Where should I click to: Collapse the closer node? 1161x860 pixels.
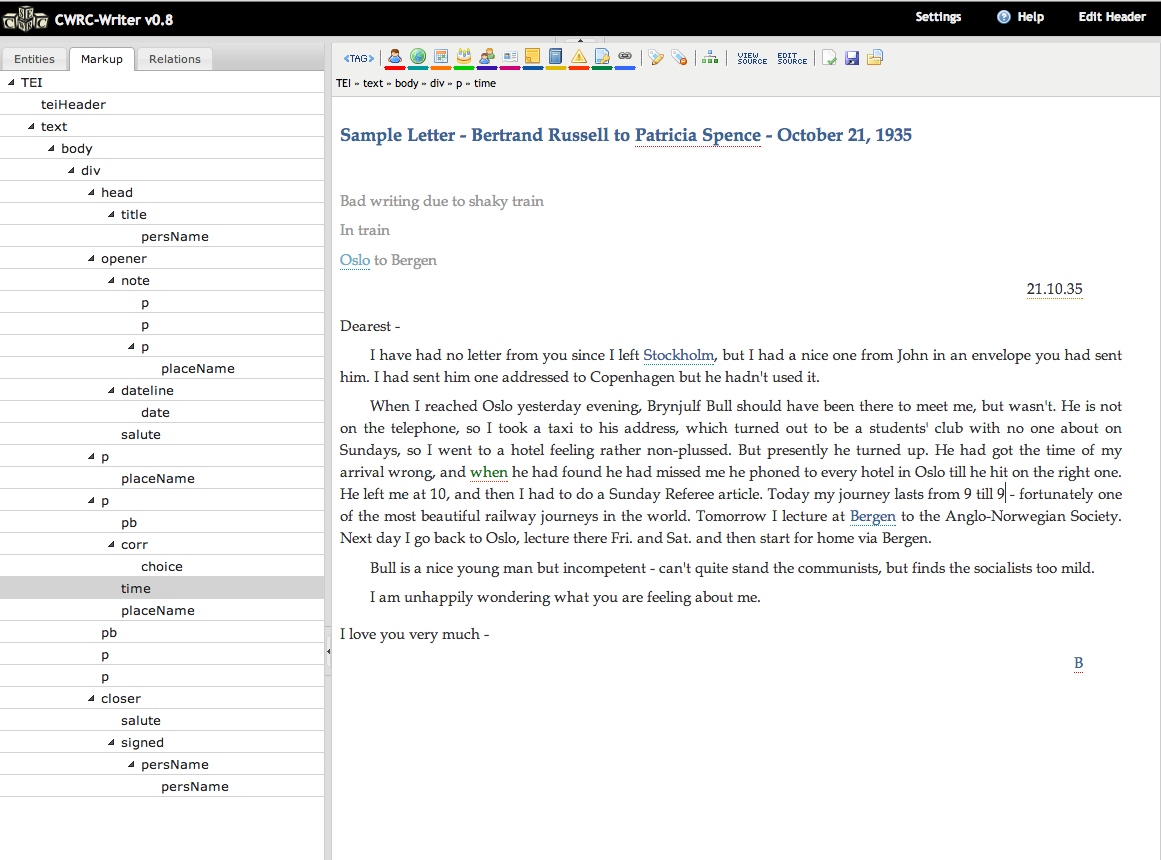click(91, 699)
